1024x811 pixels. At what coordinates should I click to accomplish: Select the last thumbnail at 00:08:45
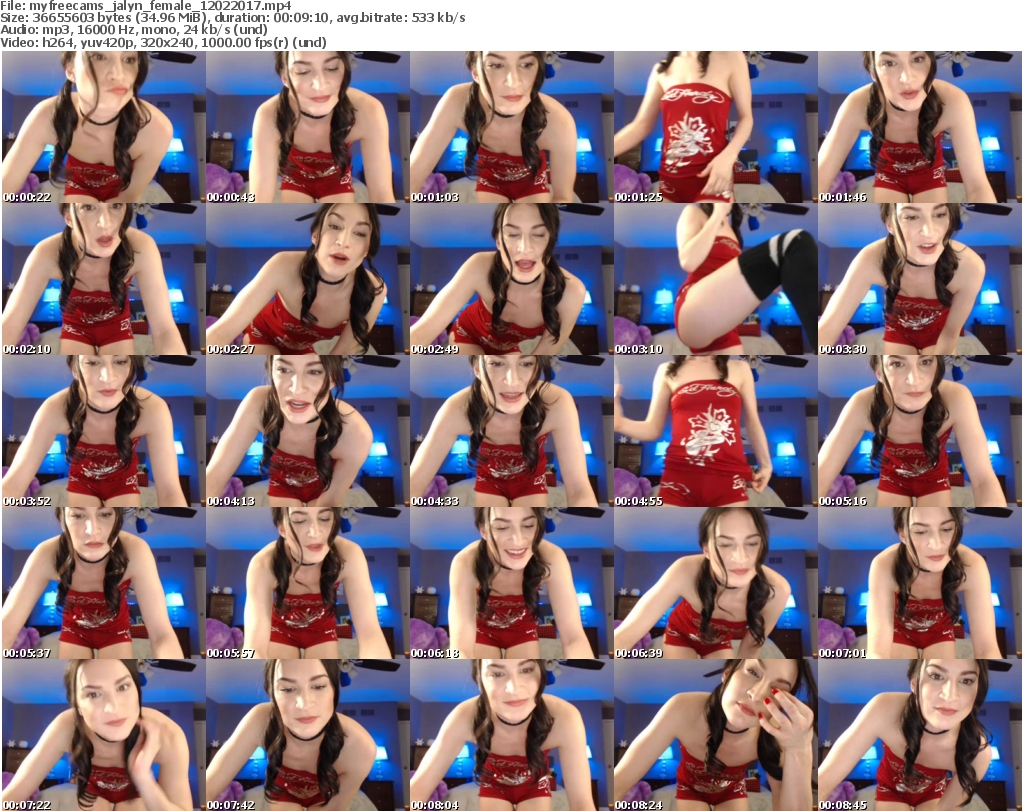[x=918, y=735]
